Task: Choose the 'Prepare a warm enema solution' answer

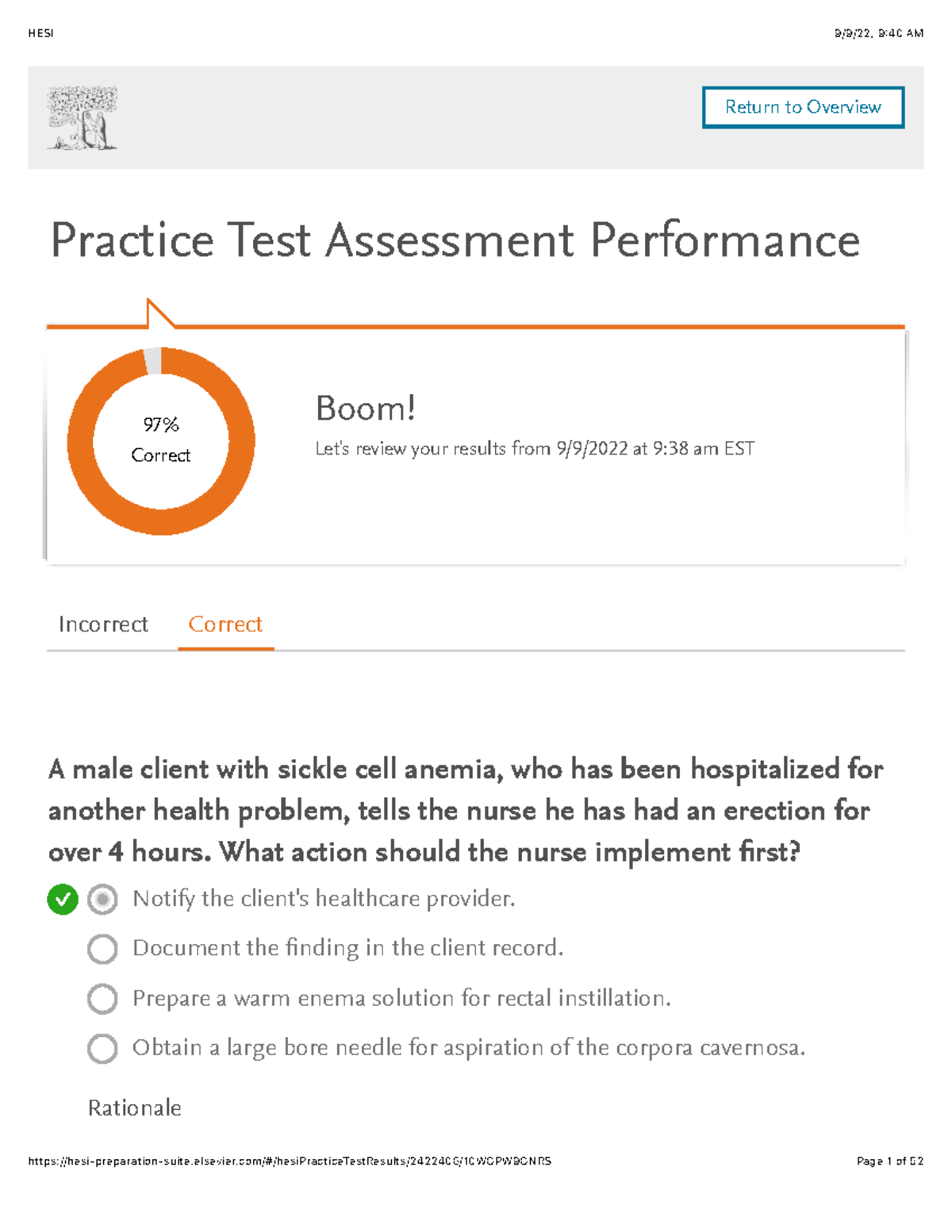Action: coord(102,1000)
